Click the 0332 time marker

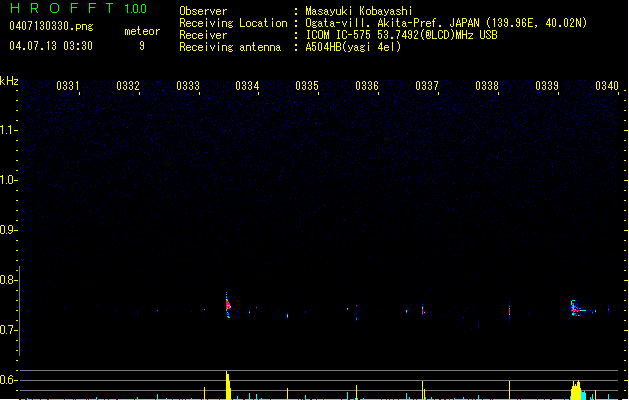point(128,86)
